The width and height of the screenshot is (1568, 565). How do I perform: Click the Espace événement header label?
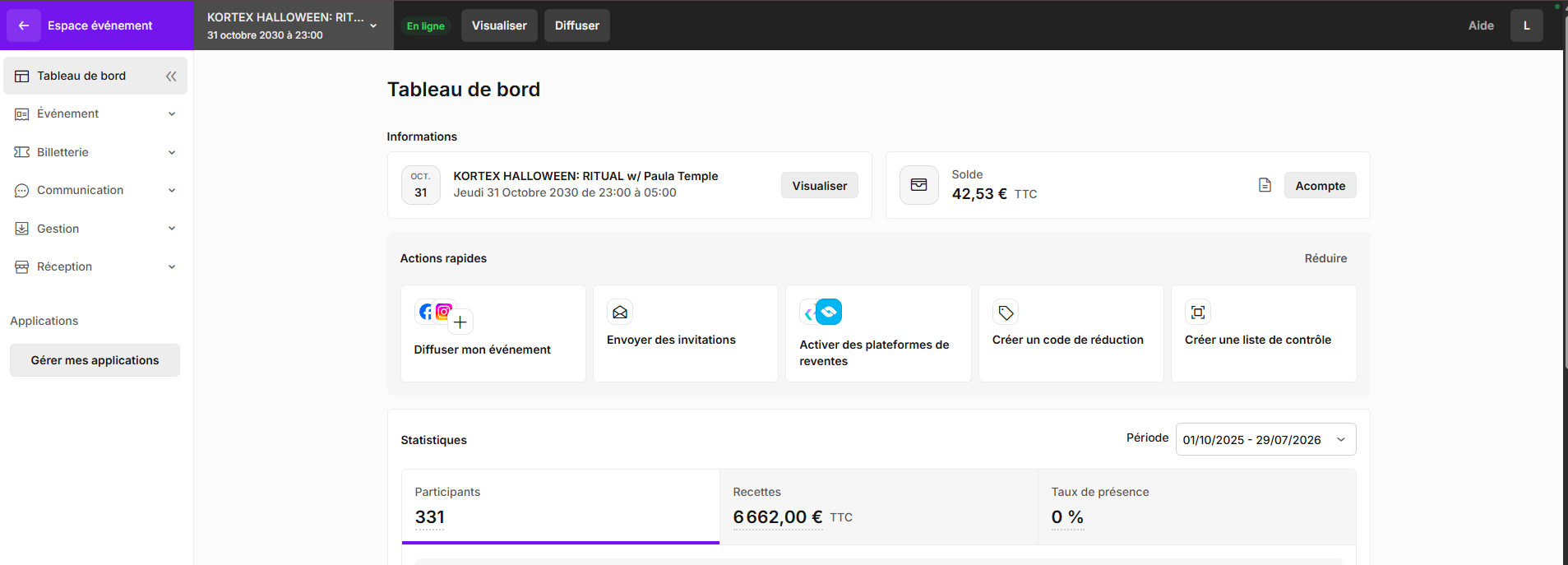click(99, 25)
